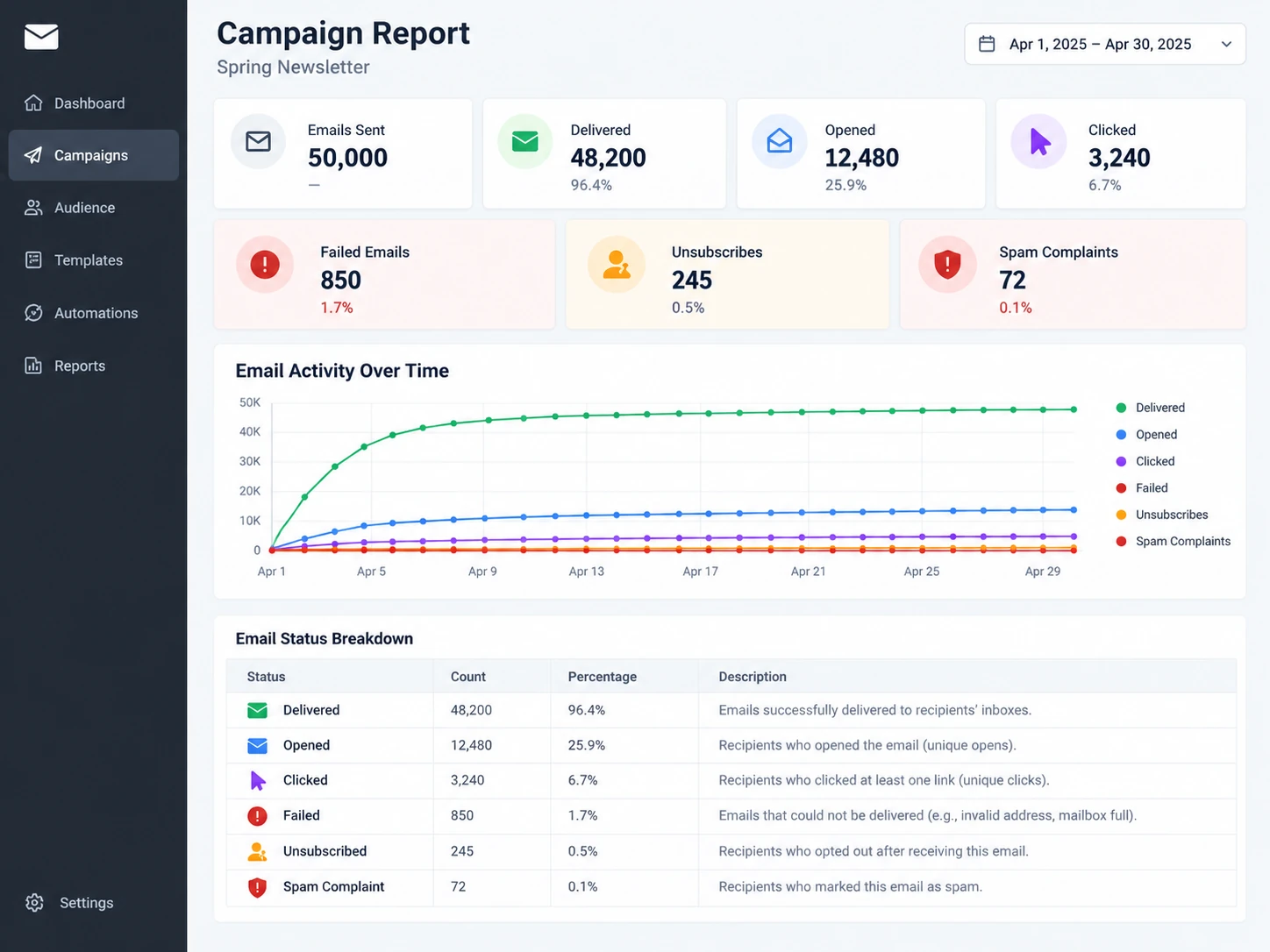1270x952 pixels.
Task: Click the Failed row red alert icon
Action: (x=257, y=816)
